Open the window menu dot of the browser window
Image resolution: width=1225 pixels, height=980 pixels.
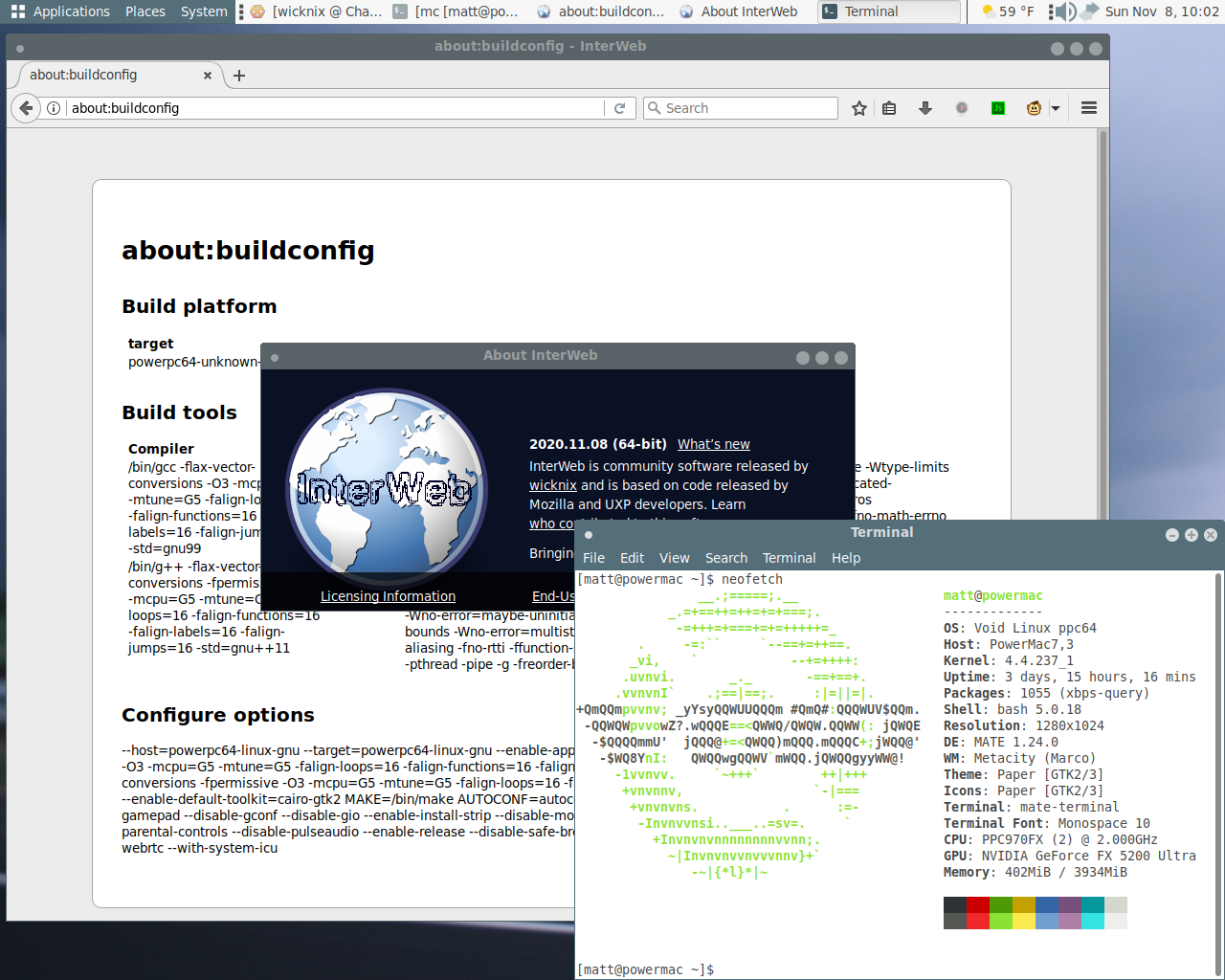(x=20, y=49)
